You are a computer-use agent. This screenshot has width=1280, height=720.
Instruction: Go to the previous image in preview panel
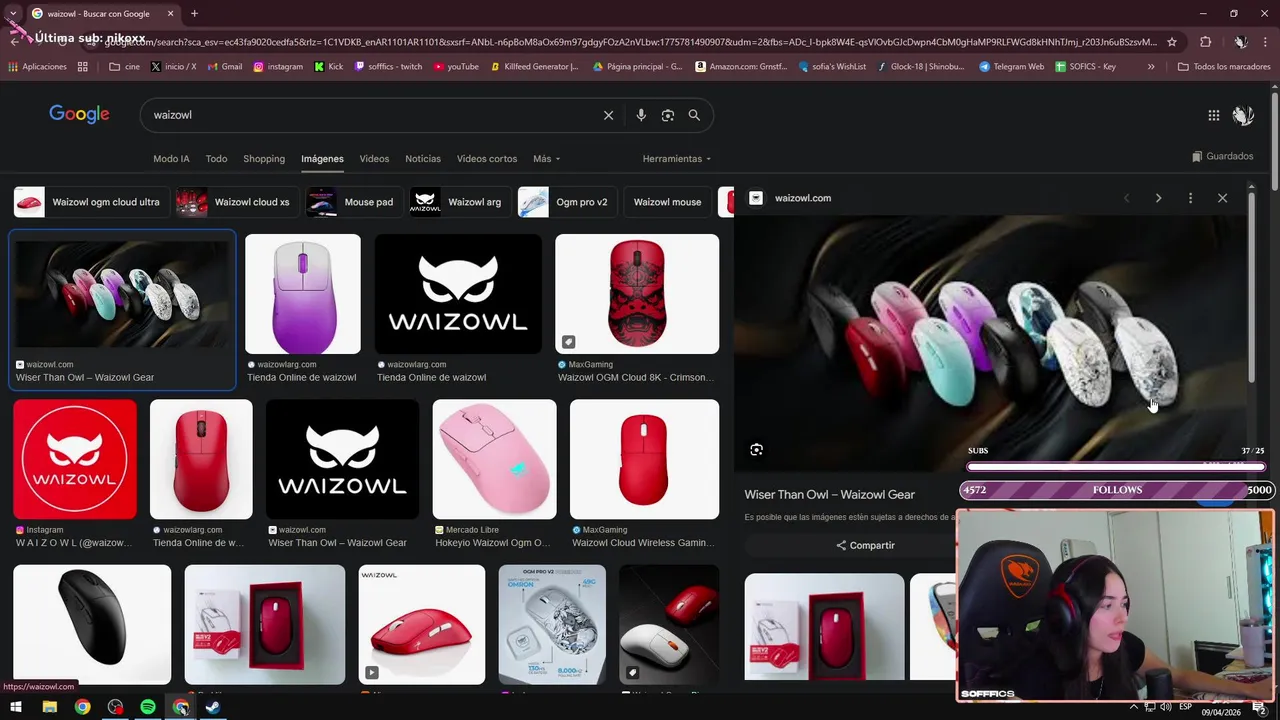1126,198
